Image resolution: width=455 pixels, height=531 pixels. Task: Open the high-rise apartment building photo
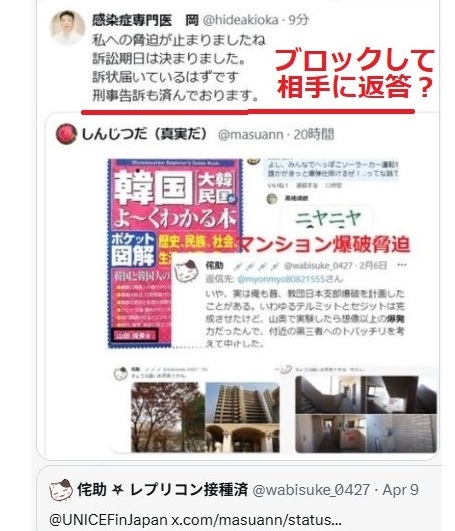242,417
